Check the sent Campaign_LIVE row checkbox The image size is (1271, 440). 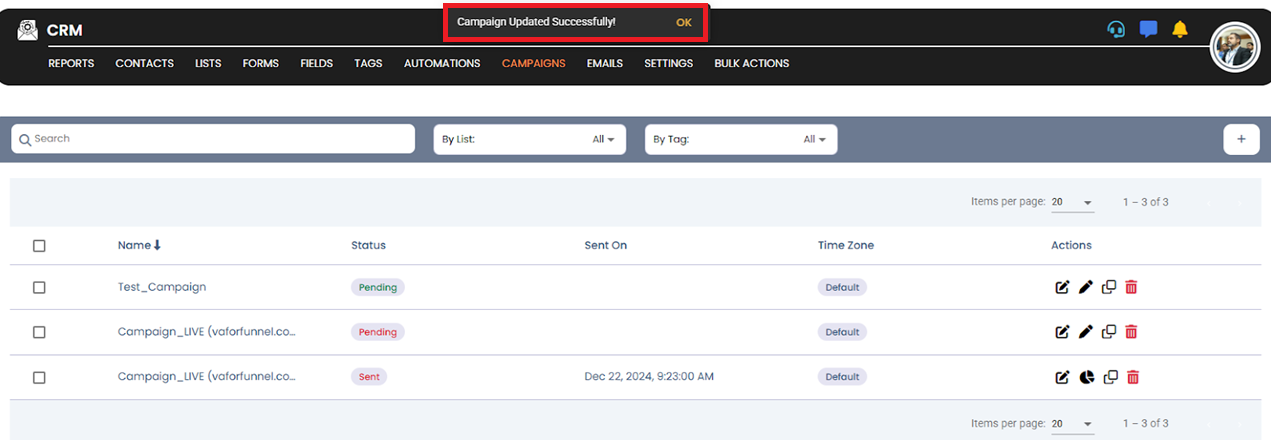tap(39, 377)
